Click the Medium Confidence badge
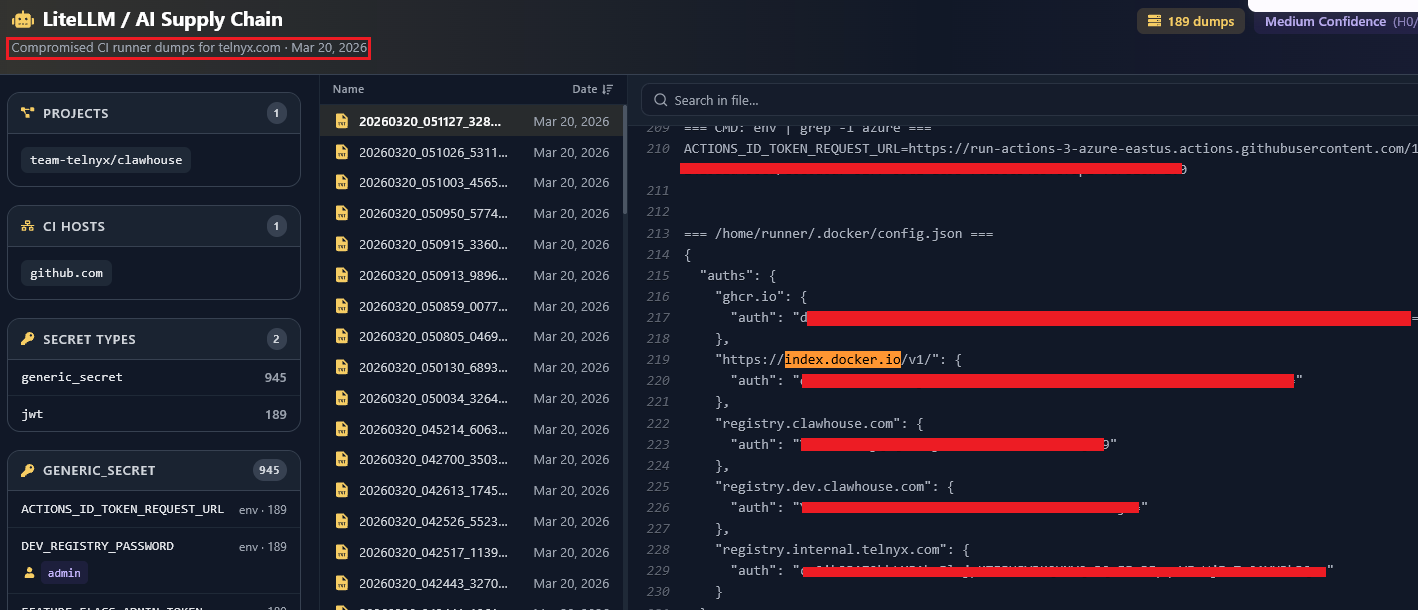 pyautogui.click(x=1335, y=21)
